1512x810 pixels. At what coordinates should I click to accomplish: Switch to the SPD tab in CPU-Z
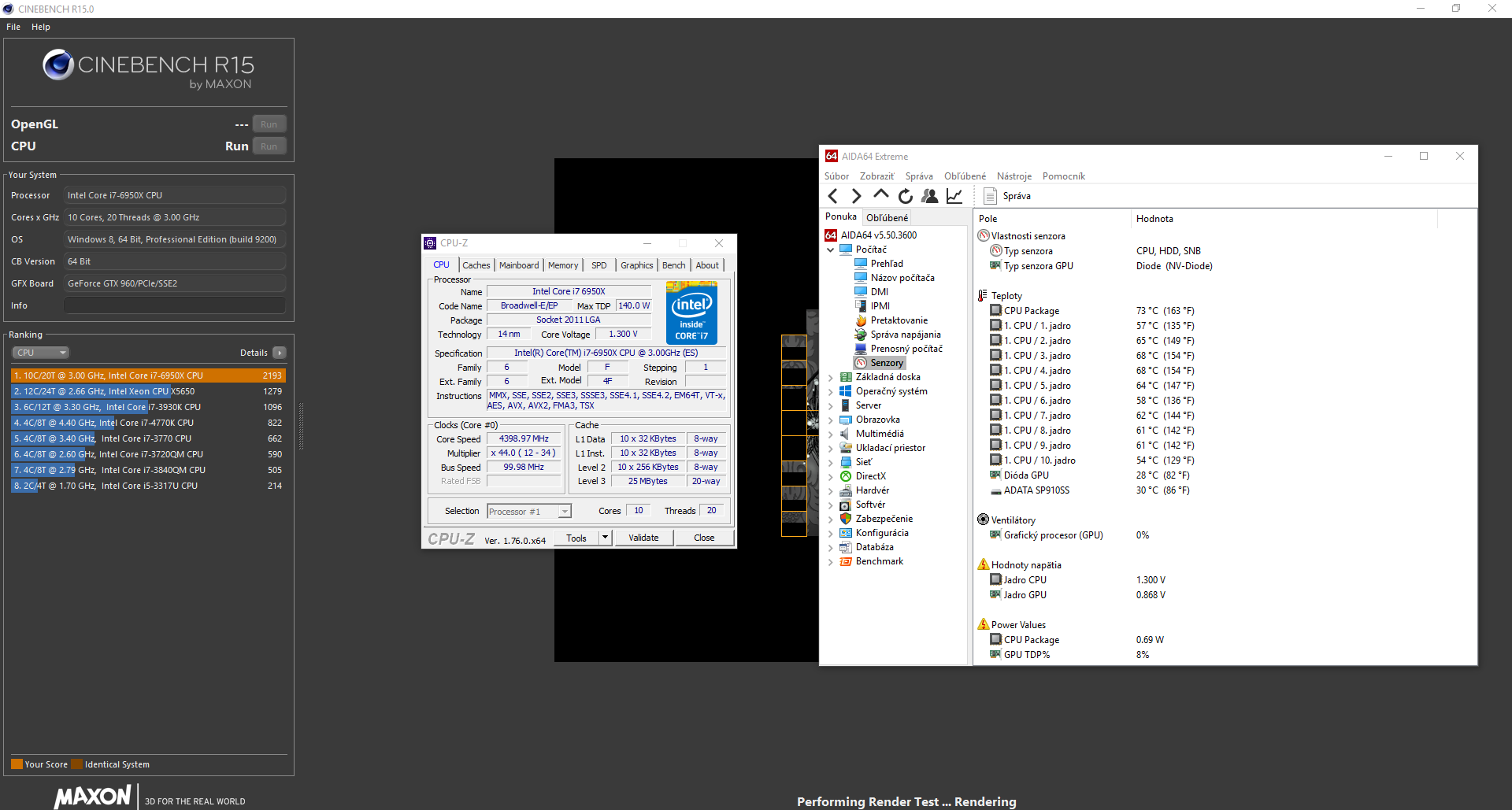pyautogui.click(x=599, y=265)
